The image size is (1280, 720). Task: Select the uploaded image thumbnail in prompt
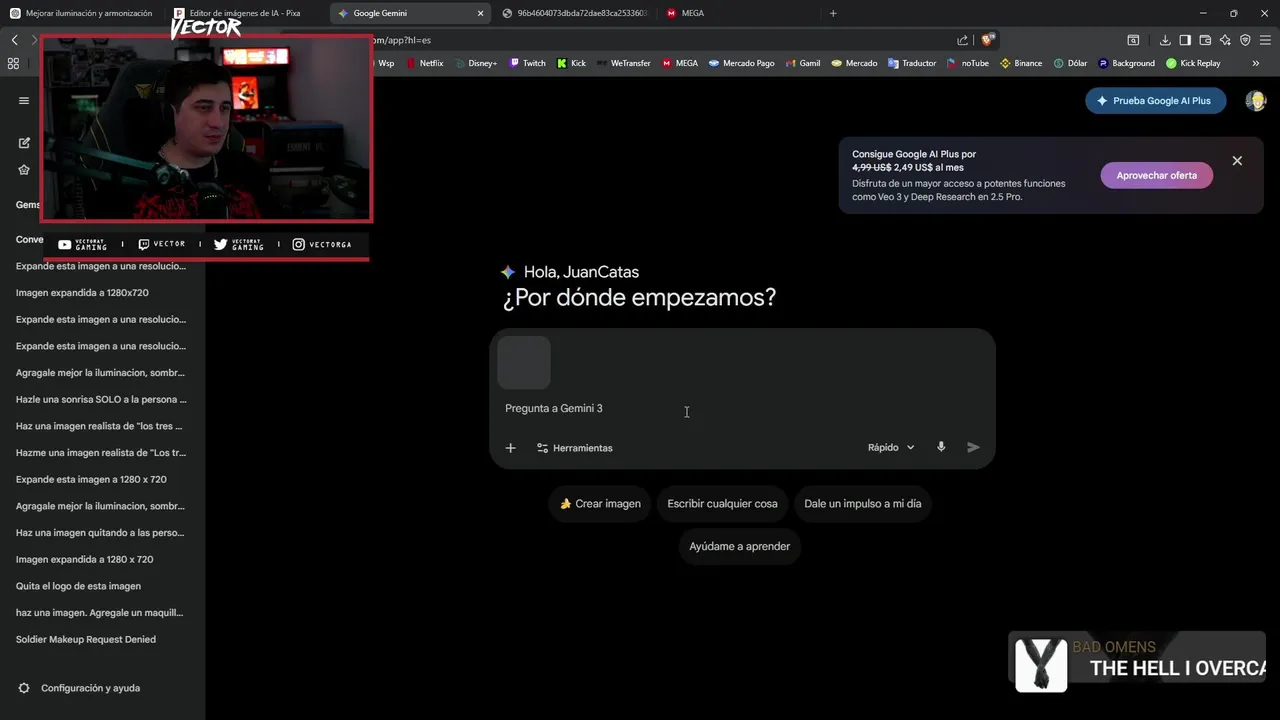[524, 362]
